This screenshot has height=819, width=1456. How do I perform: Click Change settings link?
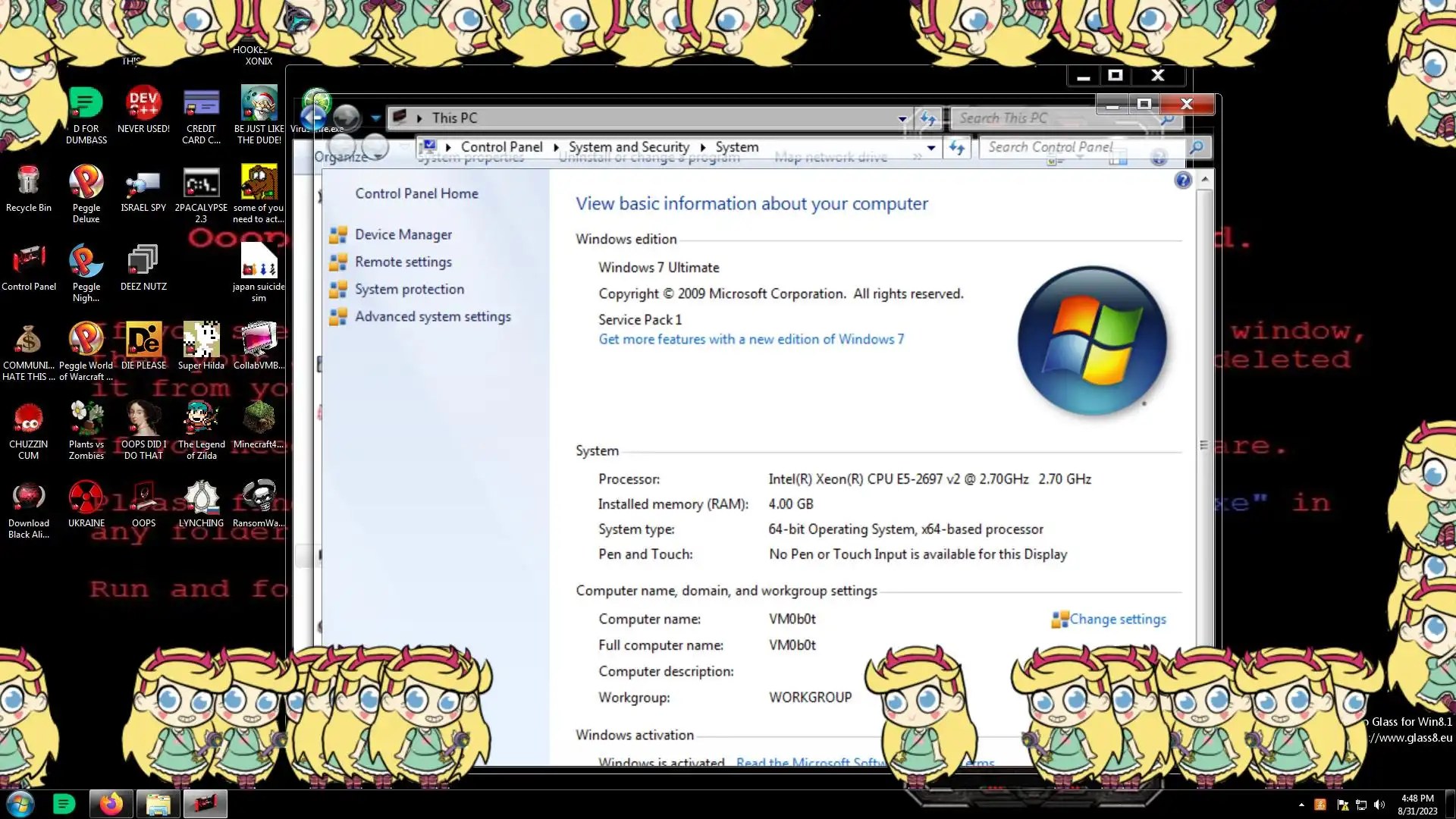(x=1117, y=620)
